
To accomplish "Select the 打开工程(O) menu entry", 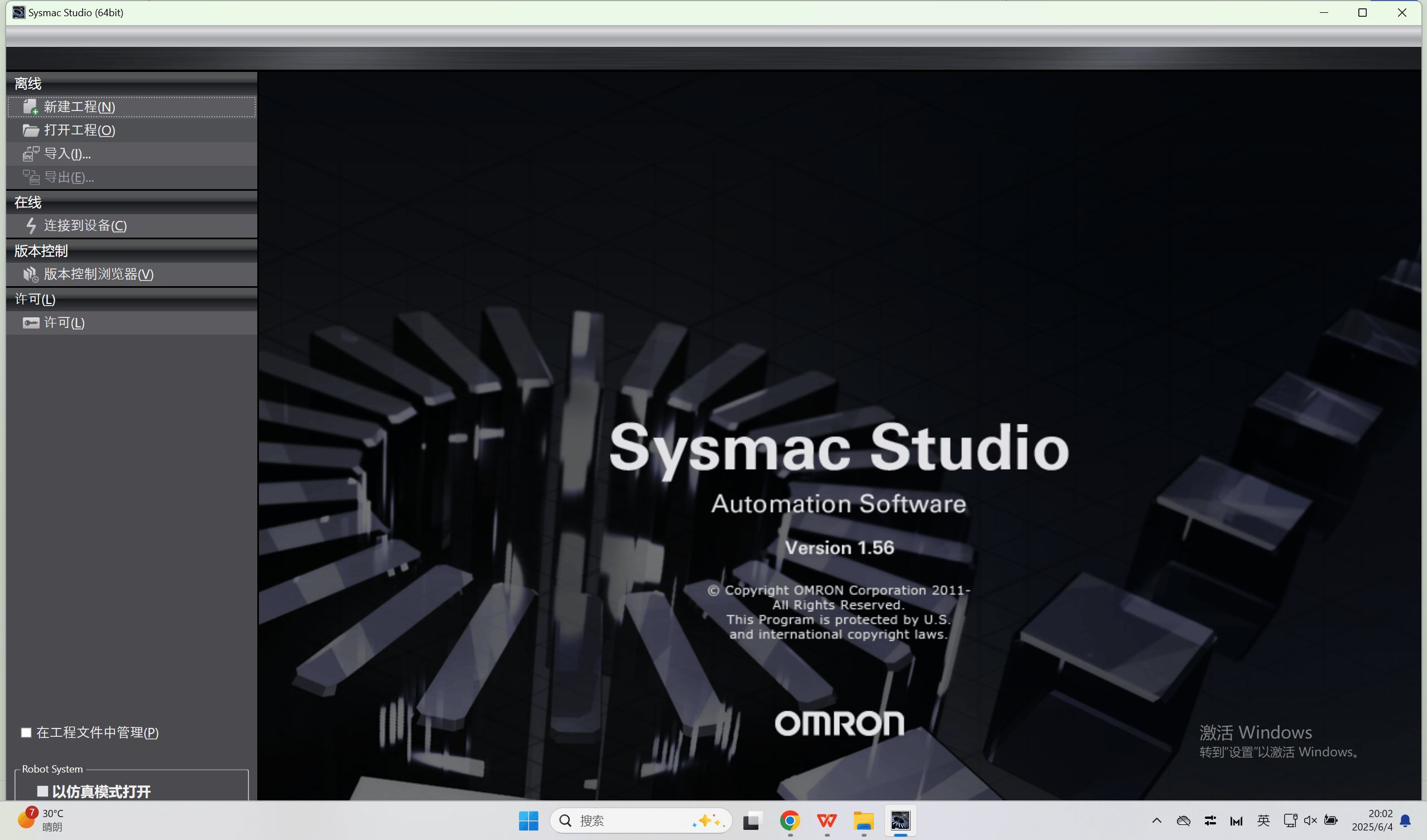I will (x=80, y=131).
